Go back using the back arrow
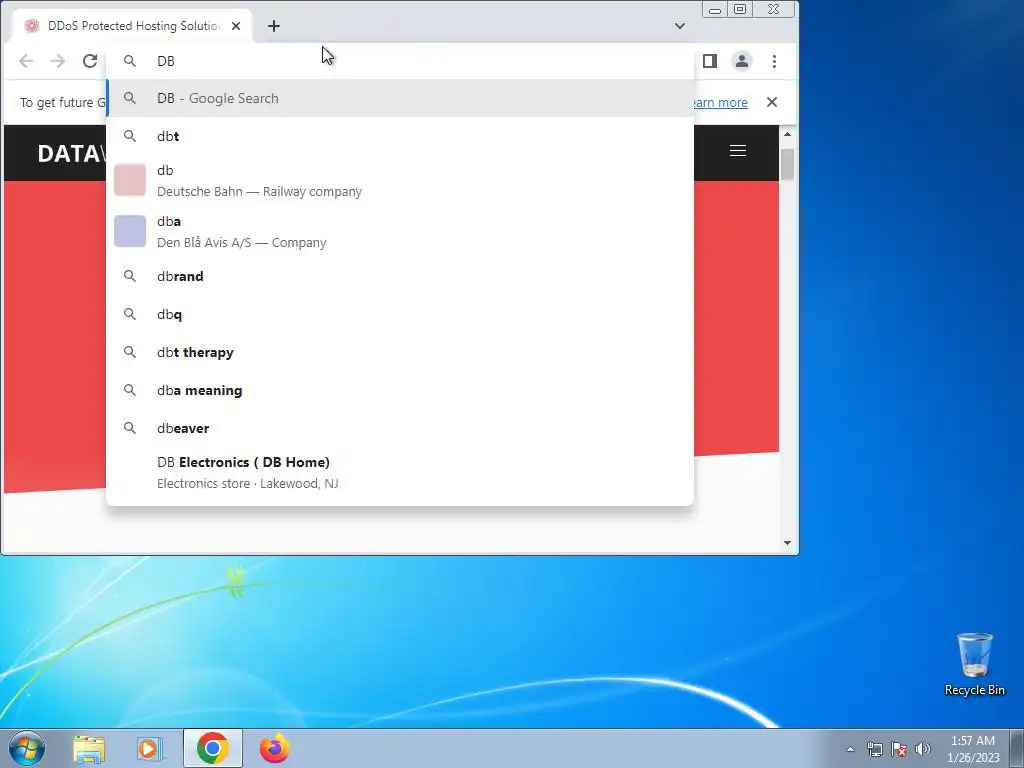Viewport: 1024px width, 768px height. (26, 61)
